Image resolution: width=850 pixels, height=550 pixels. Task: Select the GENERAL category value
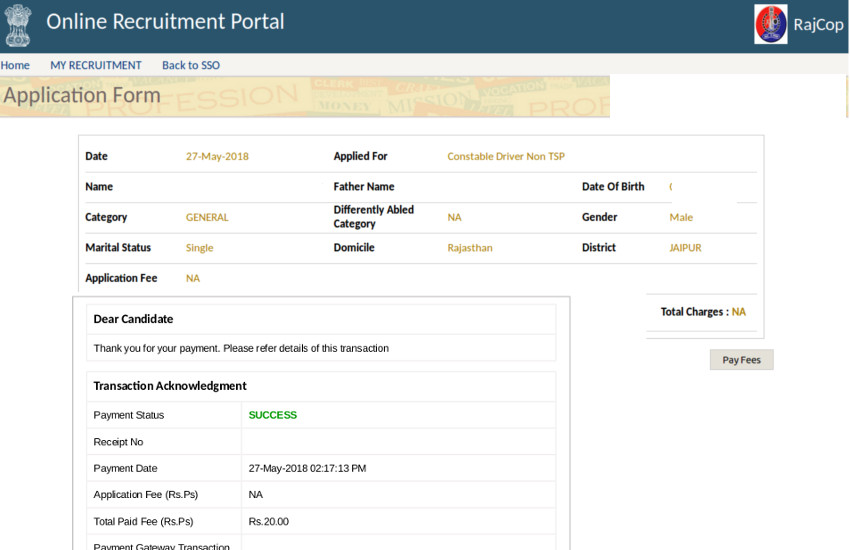click(207, 217)
